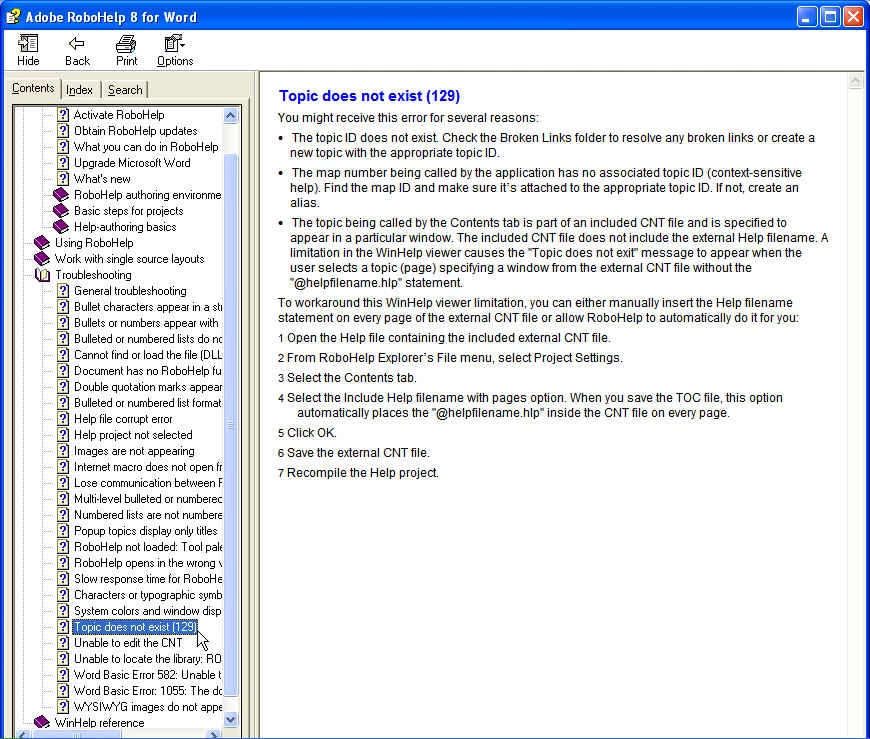Go back using the Back button
The width and height of the screenshot is (870, 739).
(x=77, y=50)
